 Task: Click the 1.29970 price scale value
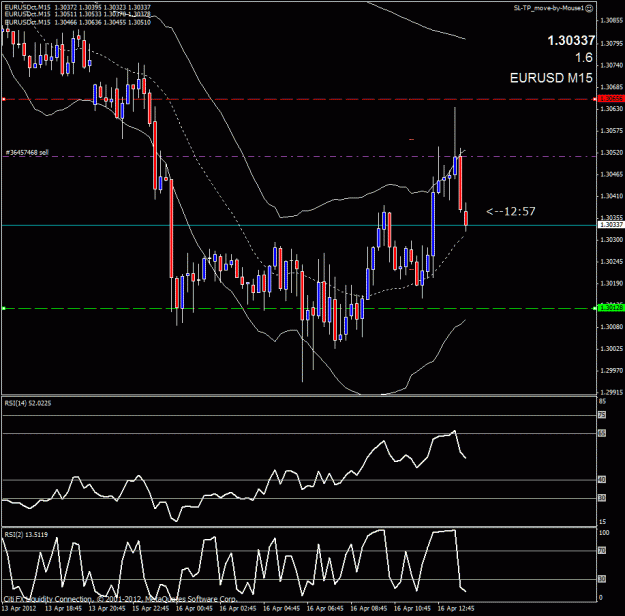612,371
